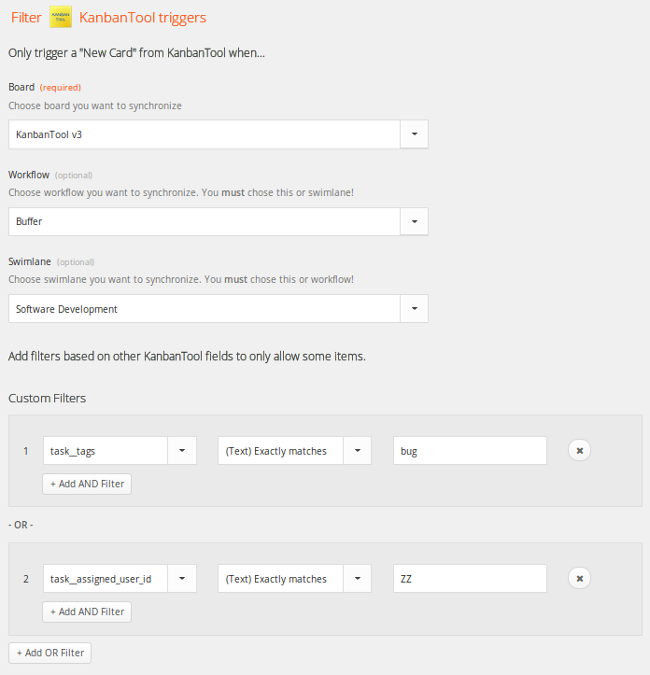
Task: Open the Swimlane dropdown arrow
Action: point(414,309)
